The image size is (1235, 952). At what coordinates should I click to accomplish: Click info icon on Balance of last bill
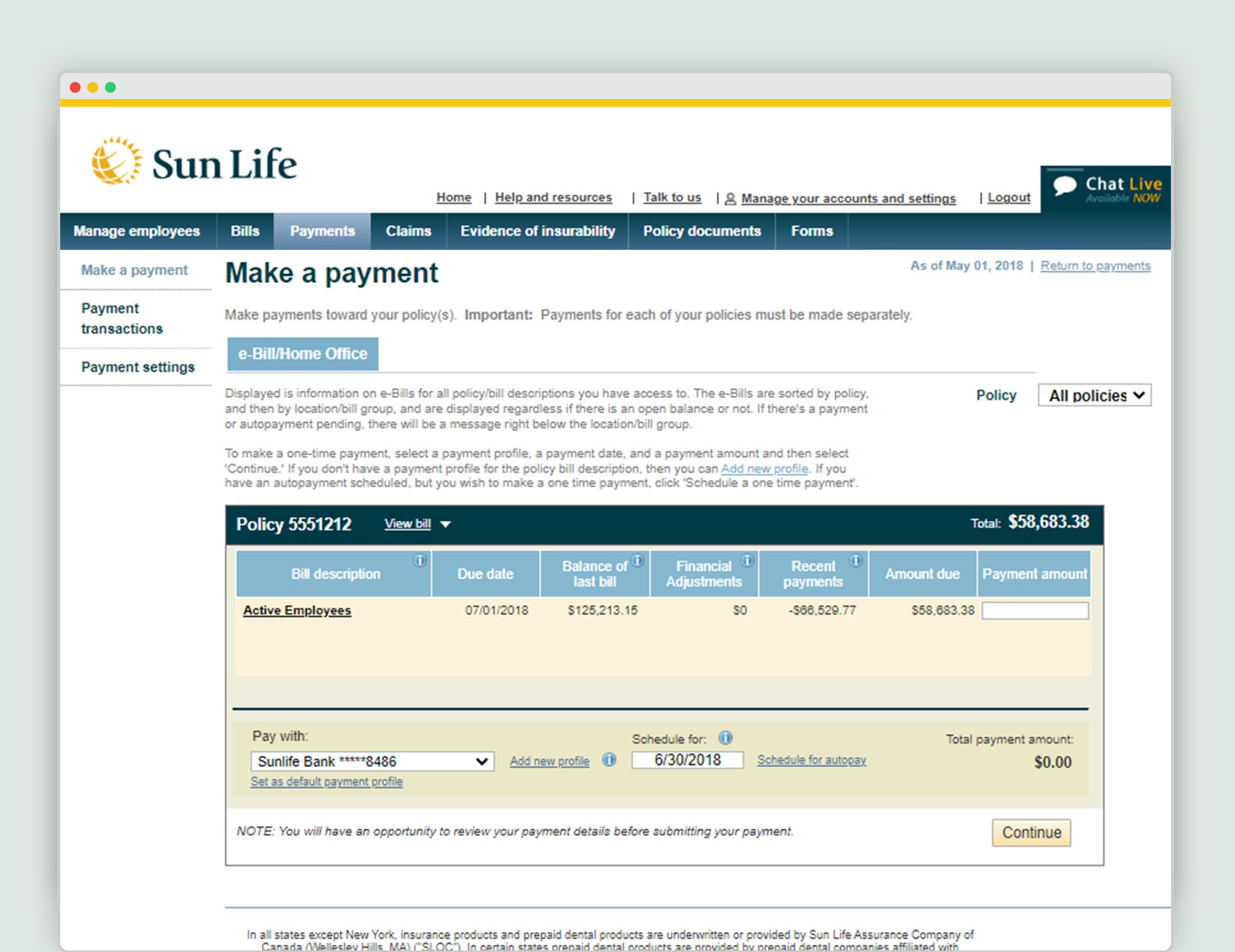coord(638,561)
